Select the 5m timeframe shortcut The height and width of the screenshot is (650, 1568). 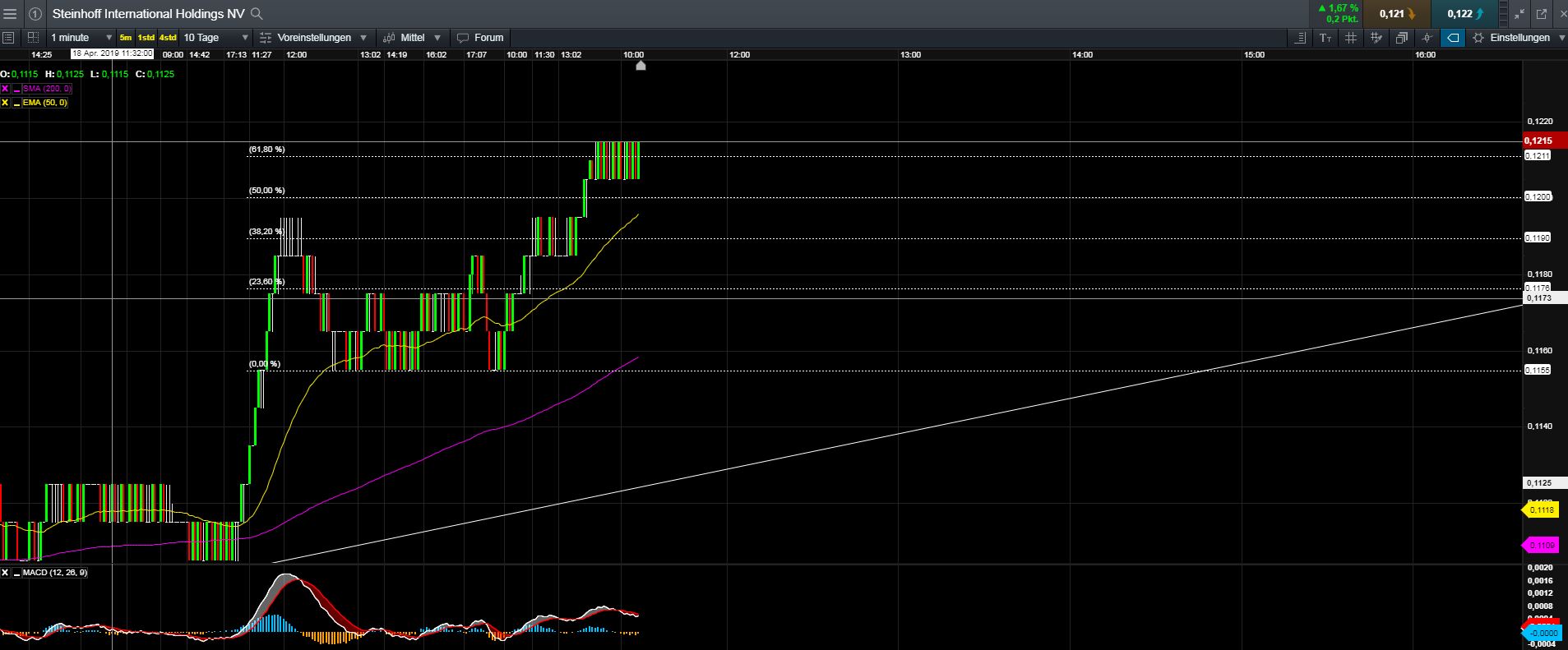tap(125, 38)
